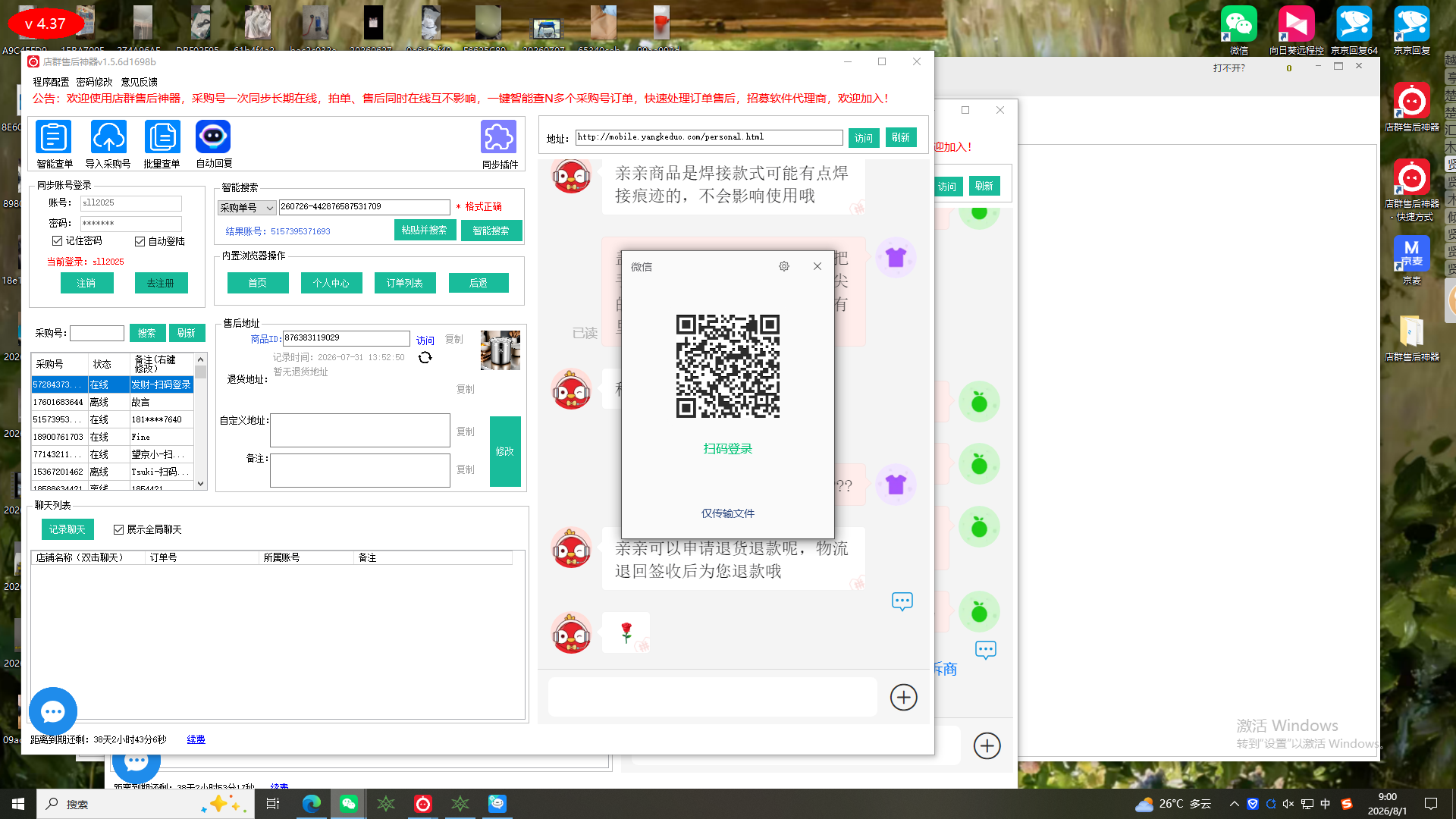Click the 导入采购号 cloud upload icon

pyautogui.click(x=108, y=137)
